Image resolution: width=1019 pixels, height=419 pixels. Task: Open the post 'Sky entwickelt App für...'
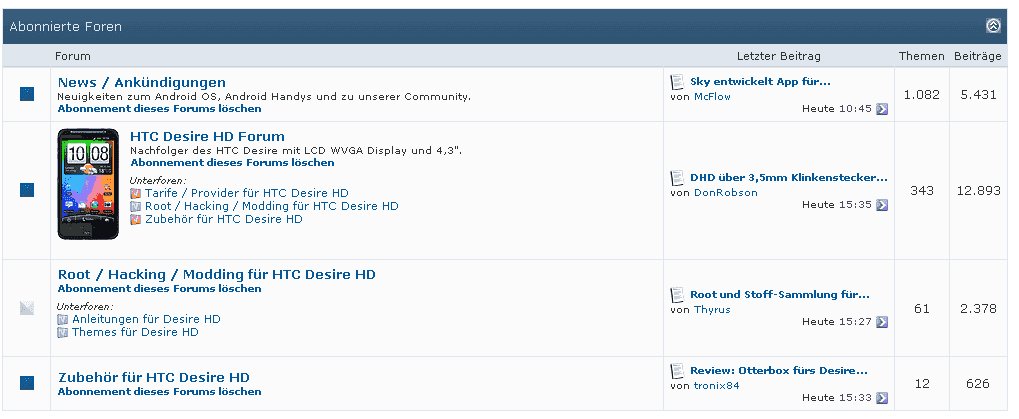coord(760,81)
